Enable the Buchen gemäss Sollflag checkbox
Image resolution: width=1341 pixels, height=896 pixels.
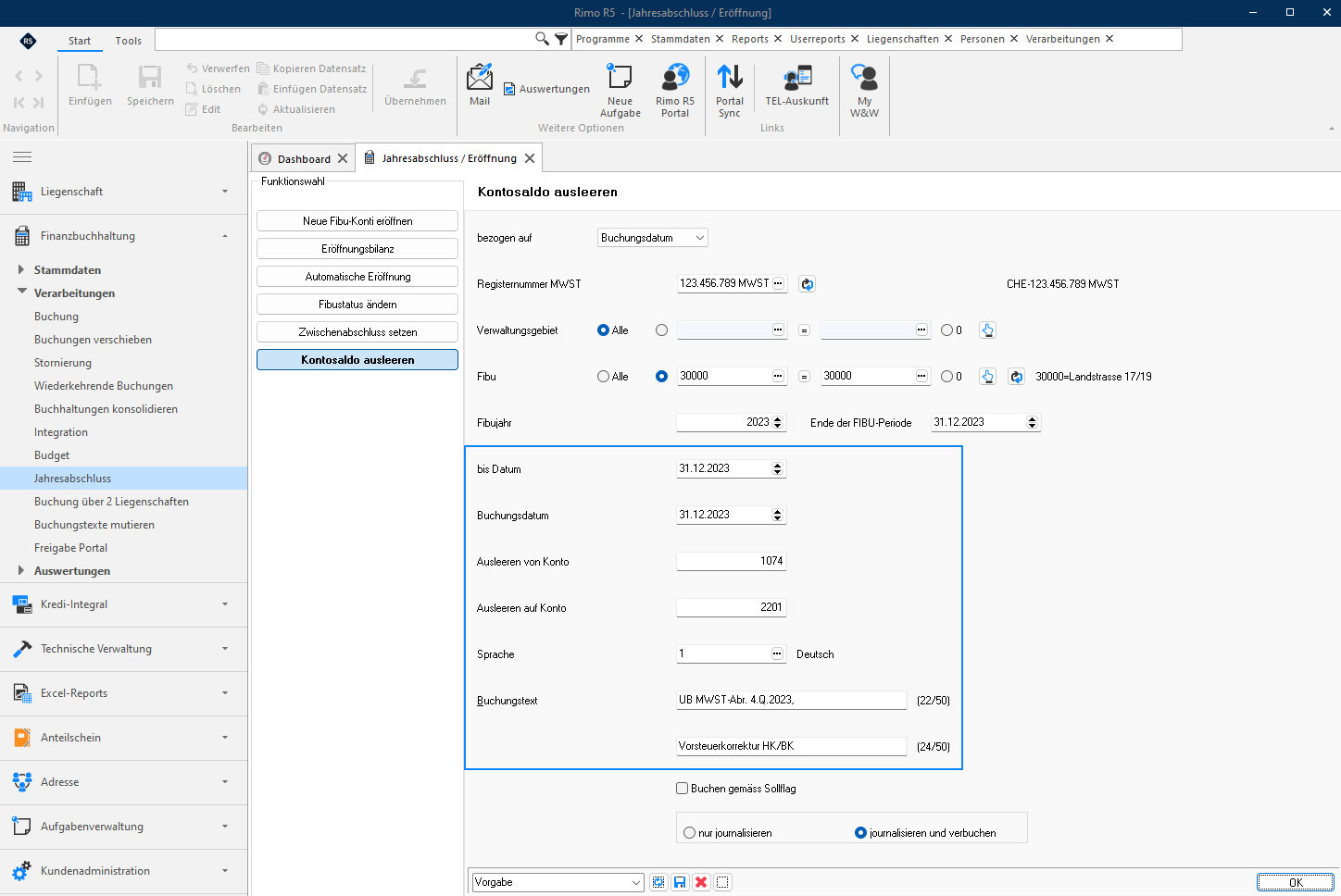click(x=683, y=789)
